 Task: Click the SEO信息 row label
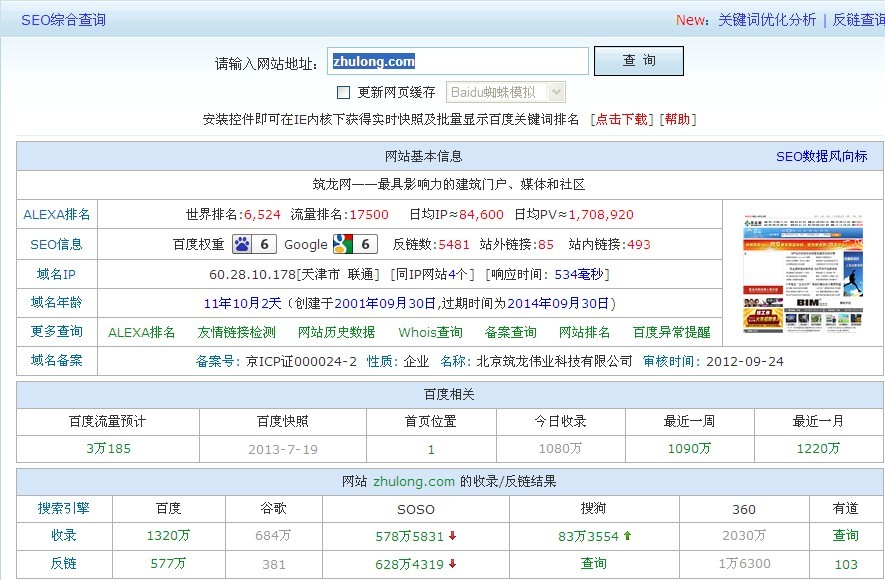pyautogui.click(x=56, y=244)
